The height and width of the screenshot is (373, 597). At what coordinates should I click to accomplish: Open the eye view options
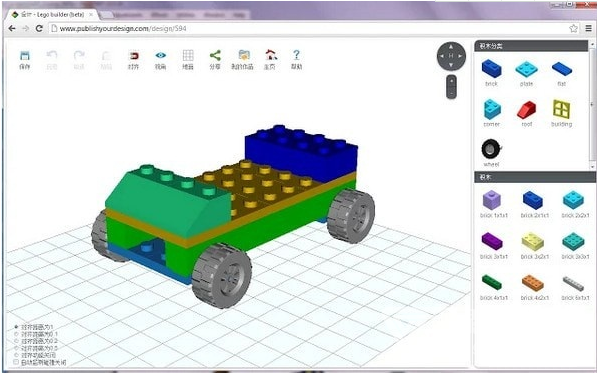click(161, 60)
